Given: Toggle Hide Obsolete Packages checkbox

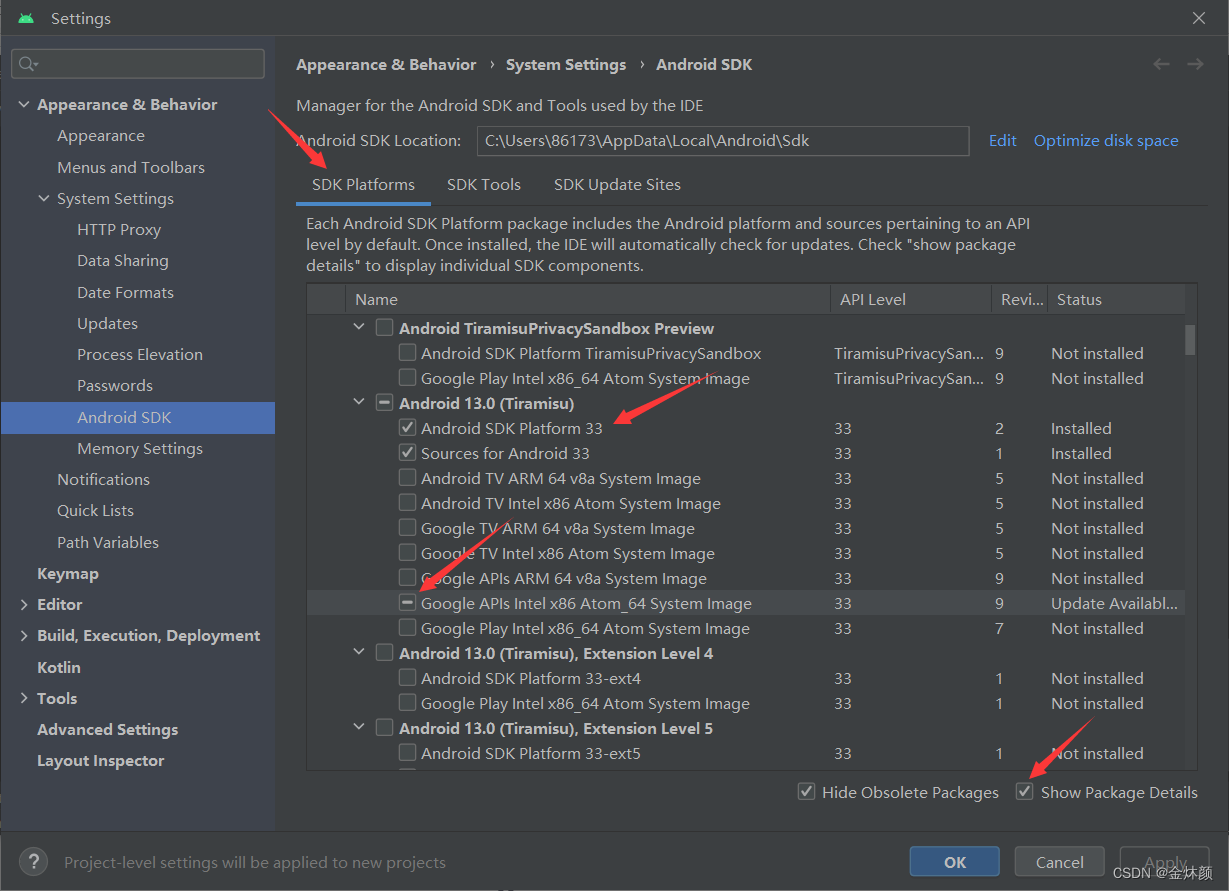Looking at the screenshot, I should click(x=806, y=792).
